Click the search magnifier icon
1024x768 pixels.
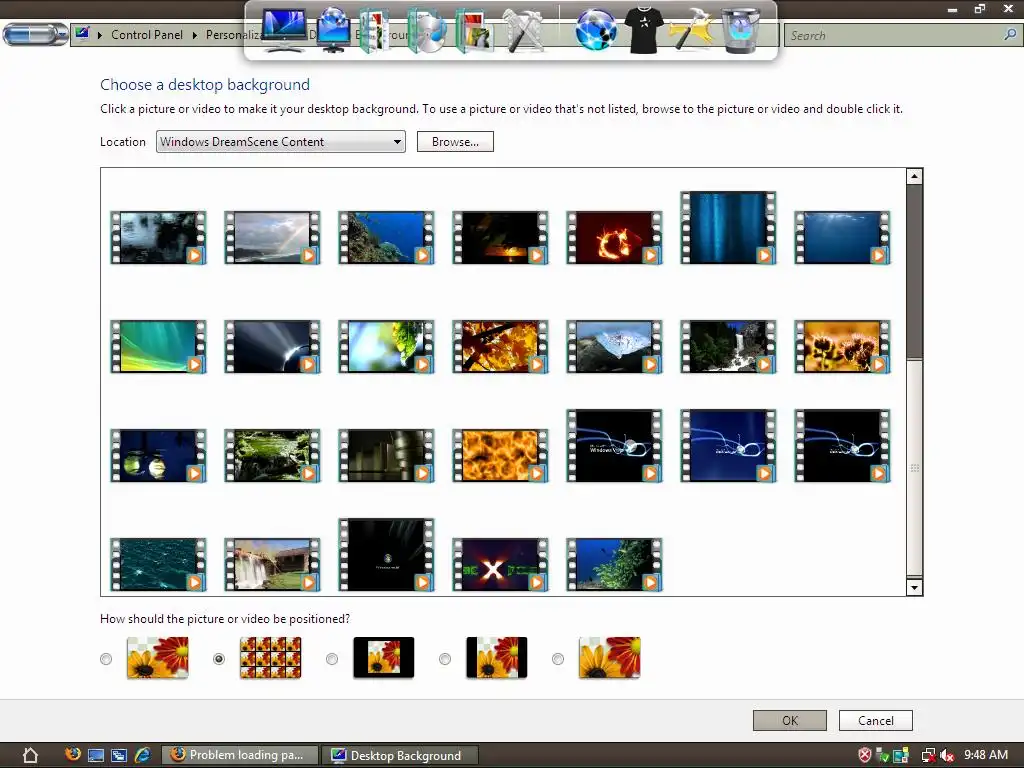click(x=1010, y=35)
